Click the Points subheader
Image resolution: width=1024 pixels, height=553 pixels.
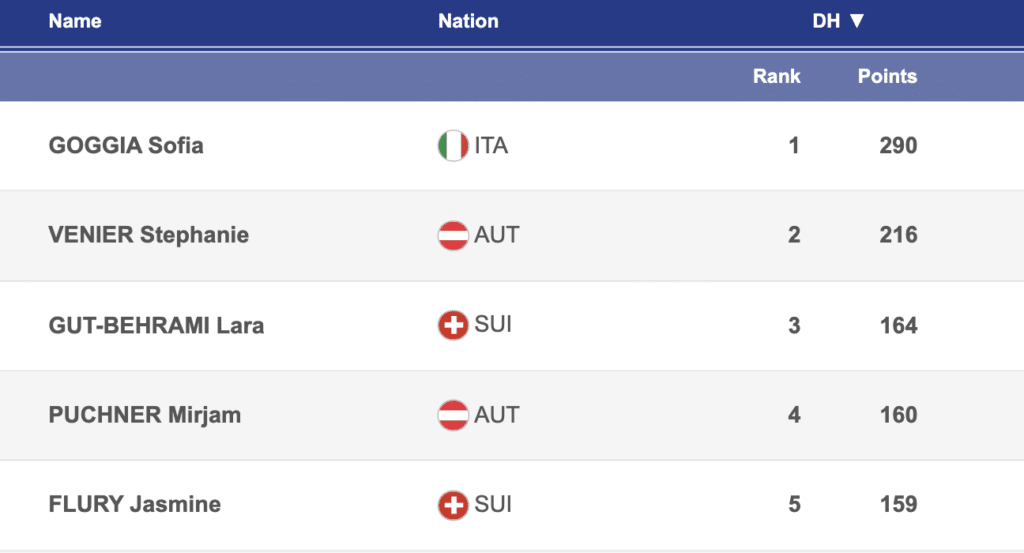tap(887, 76)
